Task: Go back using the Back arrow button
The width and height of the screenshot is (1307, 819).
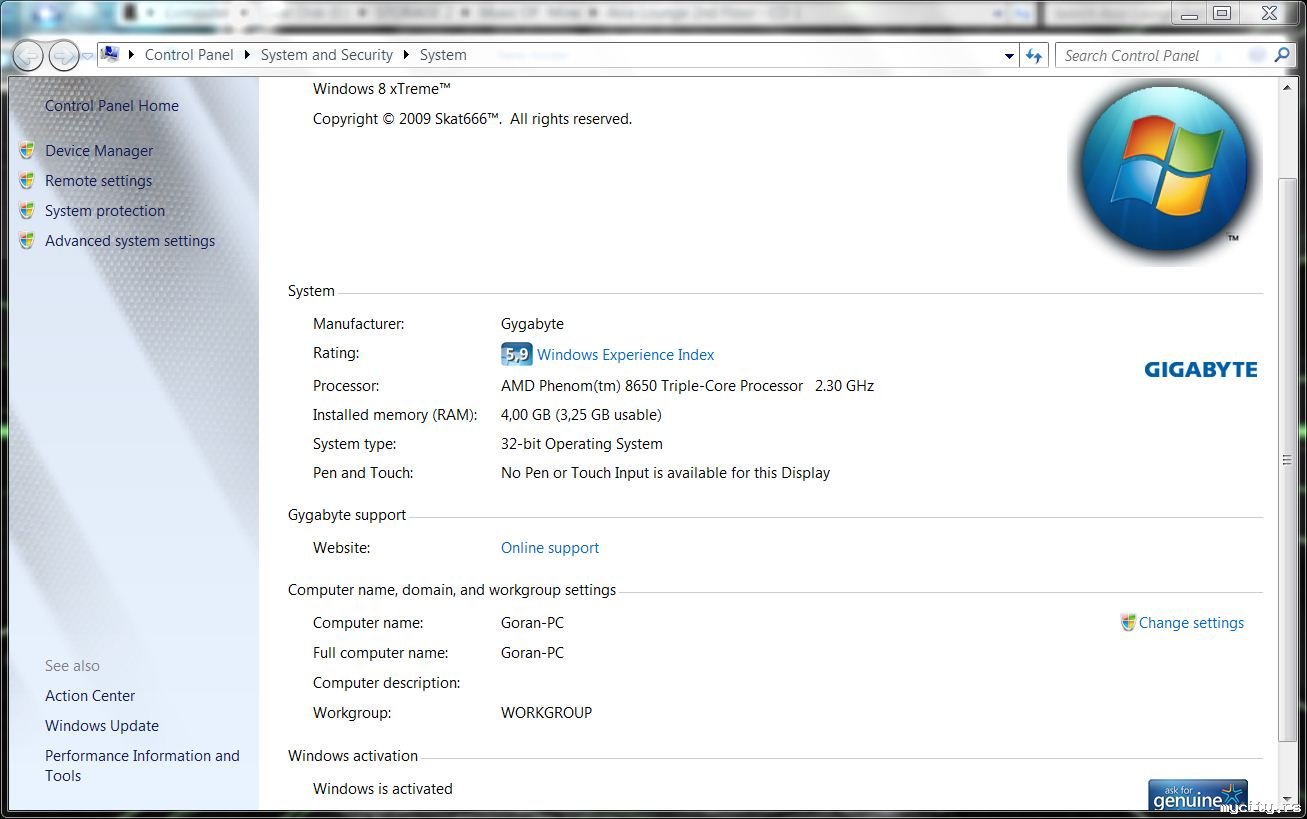Action: click(28, 56)
